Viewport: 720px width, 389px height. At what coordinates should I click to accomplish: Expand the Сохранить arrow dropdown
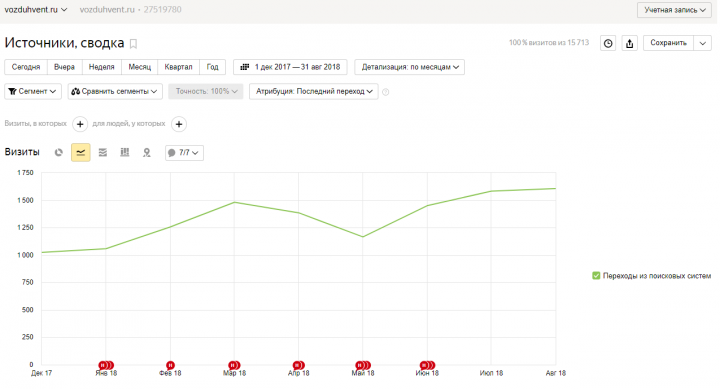click(x=703, y=43)
